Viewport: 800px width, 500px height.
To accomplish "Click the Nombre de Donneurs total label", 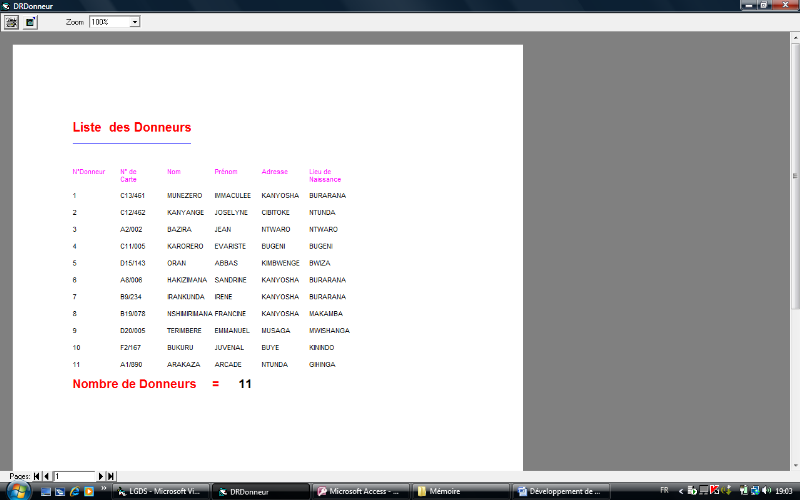I will coord(134,384).
